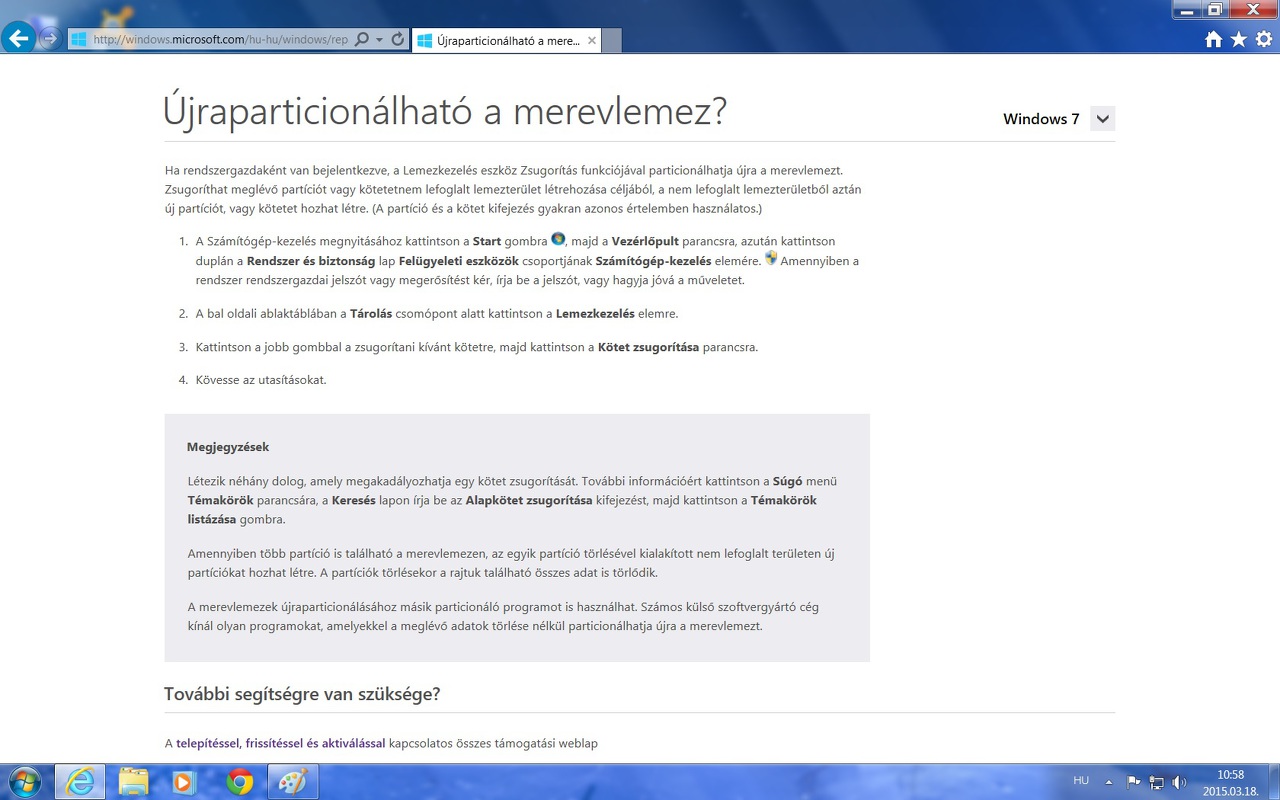Open a new blank browser tab
This screenshot has height=800, width=1280.
(613, 41)
